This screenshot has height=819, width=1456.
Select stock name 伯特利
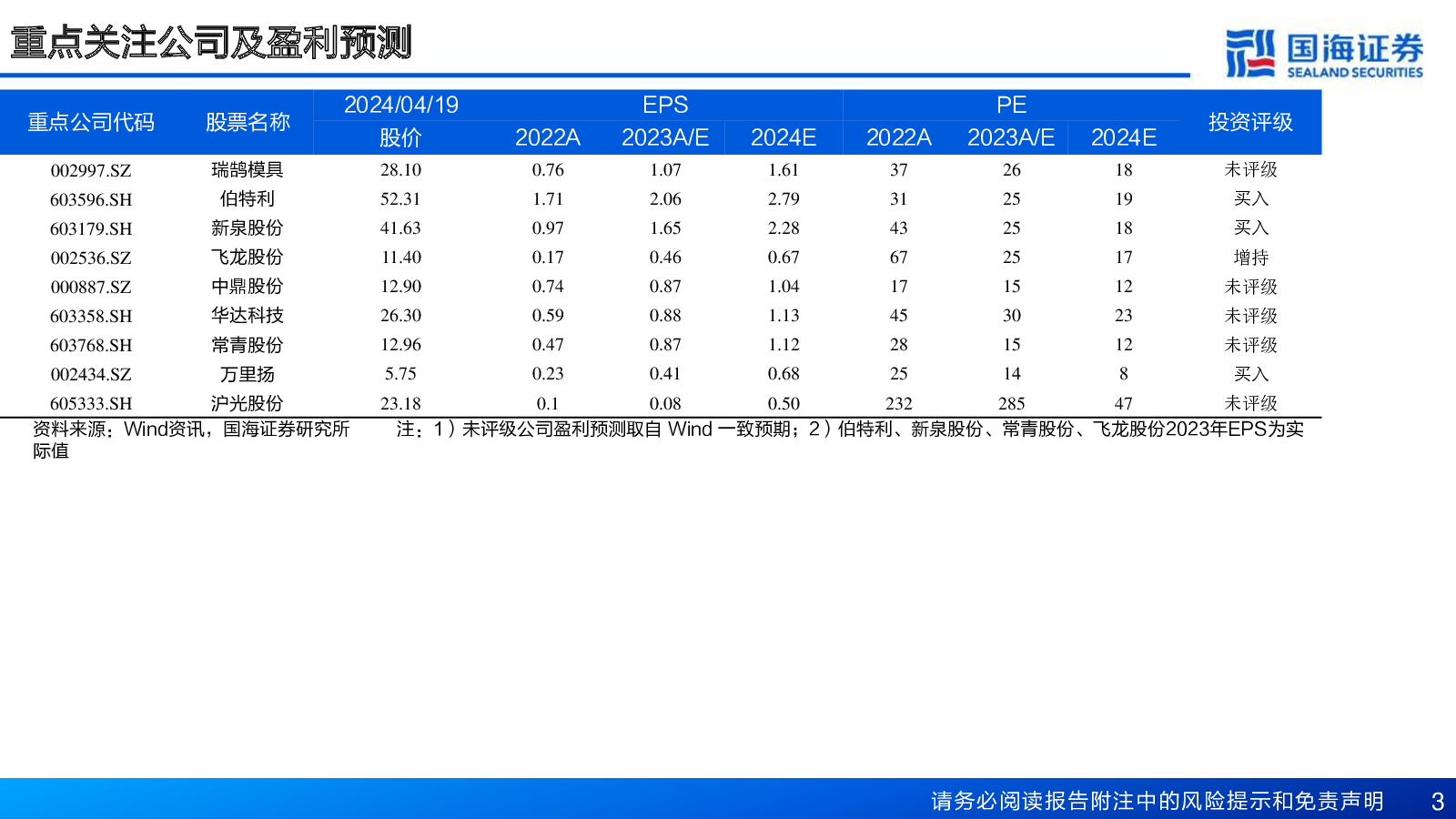point(248,199)
